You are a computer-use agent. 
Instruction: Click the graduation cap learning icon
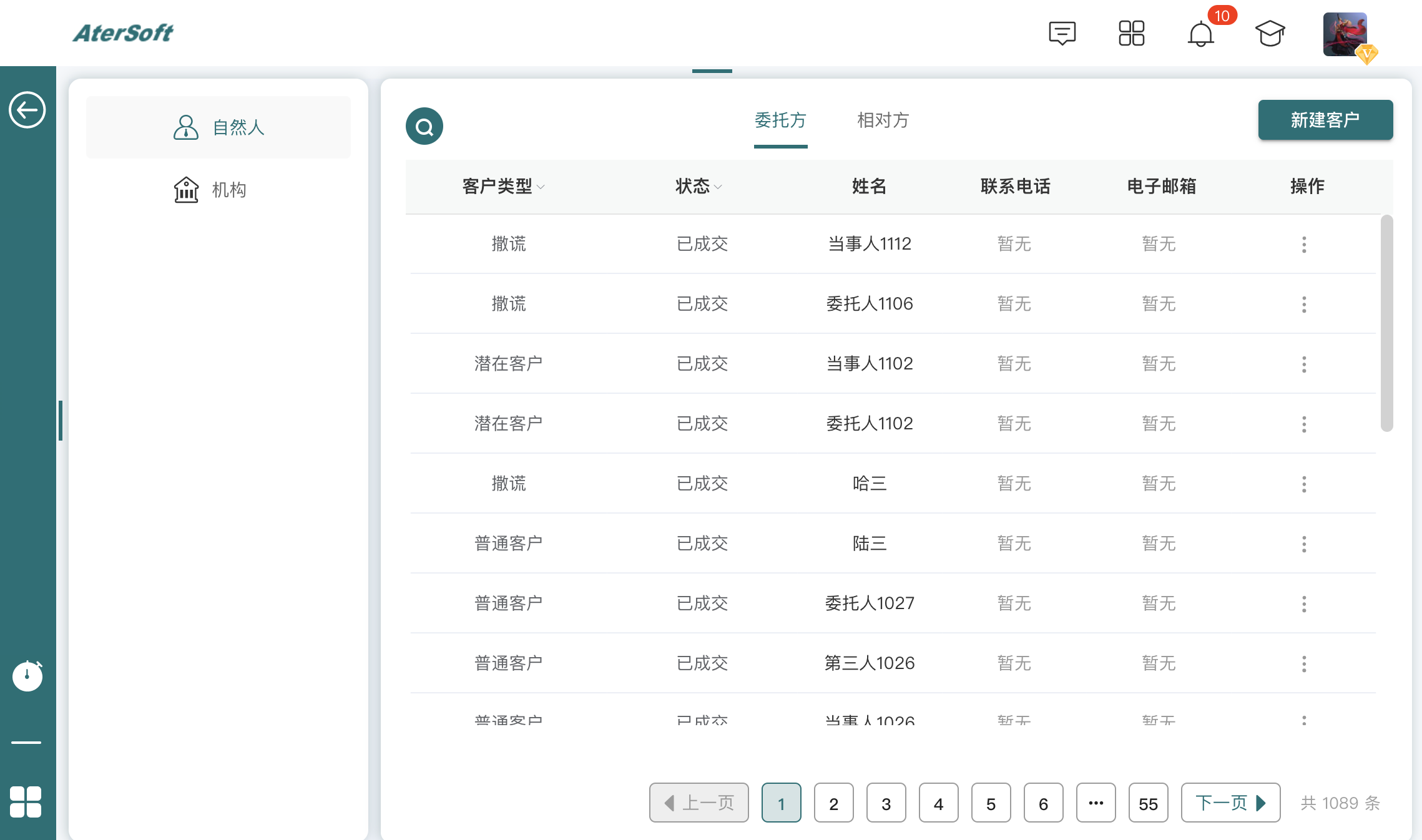tap(1272, 32)
